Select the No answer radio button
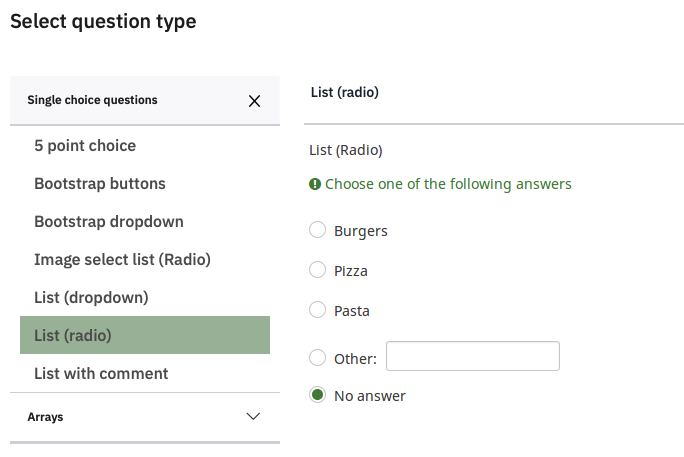 (318, 395)
